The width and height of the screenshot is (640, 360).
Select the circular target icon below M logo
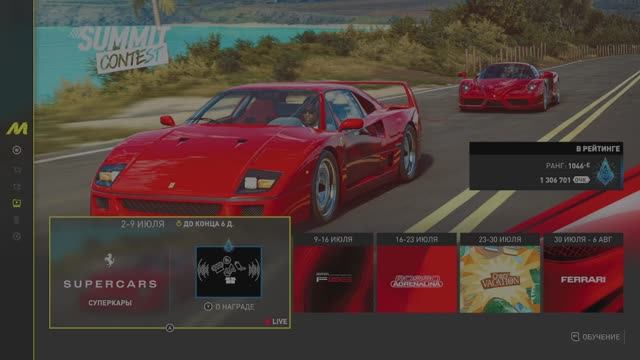click(x=17, y=150)
